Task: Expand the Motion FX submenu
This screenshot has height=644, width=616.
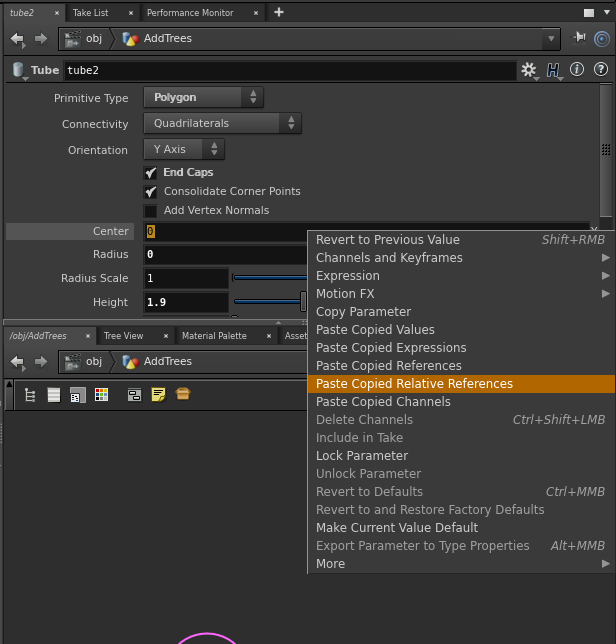Action: 461,294
